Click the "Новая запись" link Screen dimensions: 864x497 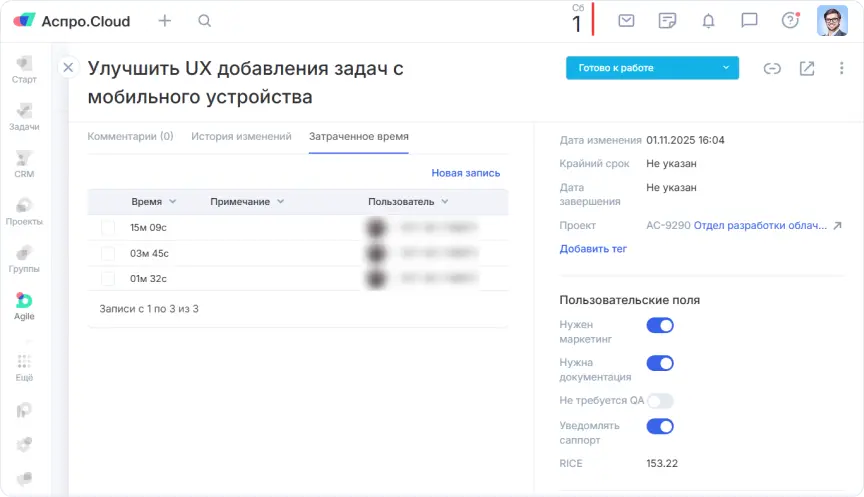pyautogui.click(x=465, y=173)
